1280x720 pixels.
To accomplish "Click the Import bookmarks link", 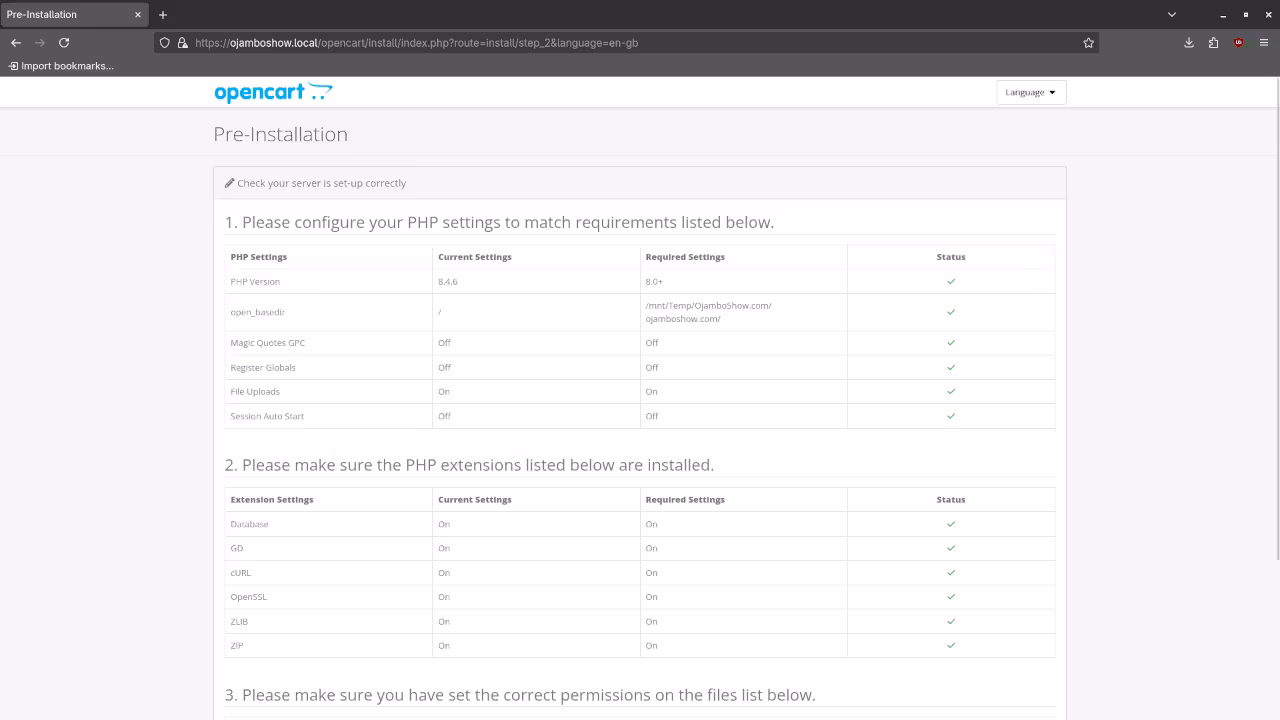I will pyautogui.click(x=61, y=66).
